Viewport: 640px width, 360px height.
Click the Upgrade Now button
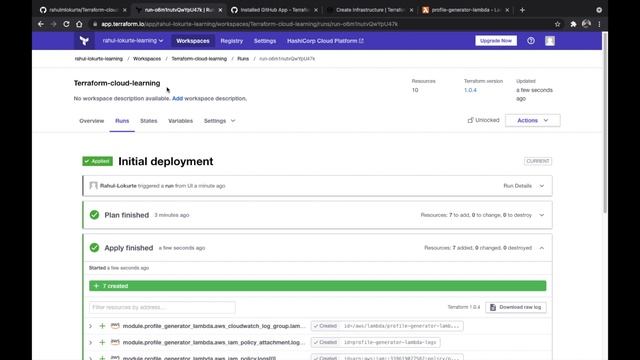(x=496, y=41)
